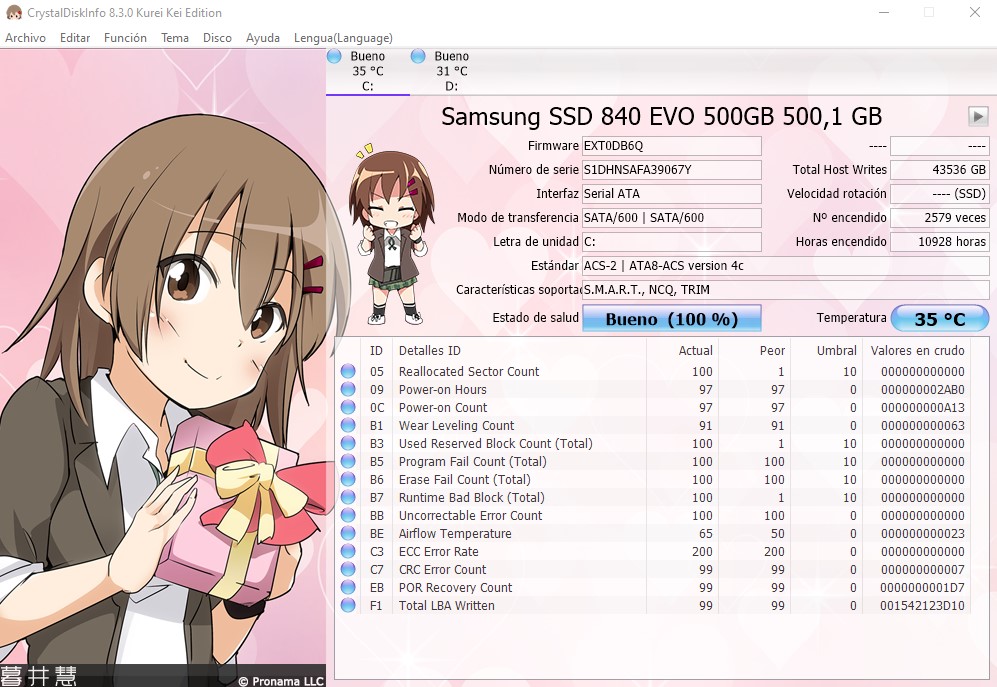Select the C: drive tab at 35 °C
This screenshot has width=997, height=687.
[368, 71]
